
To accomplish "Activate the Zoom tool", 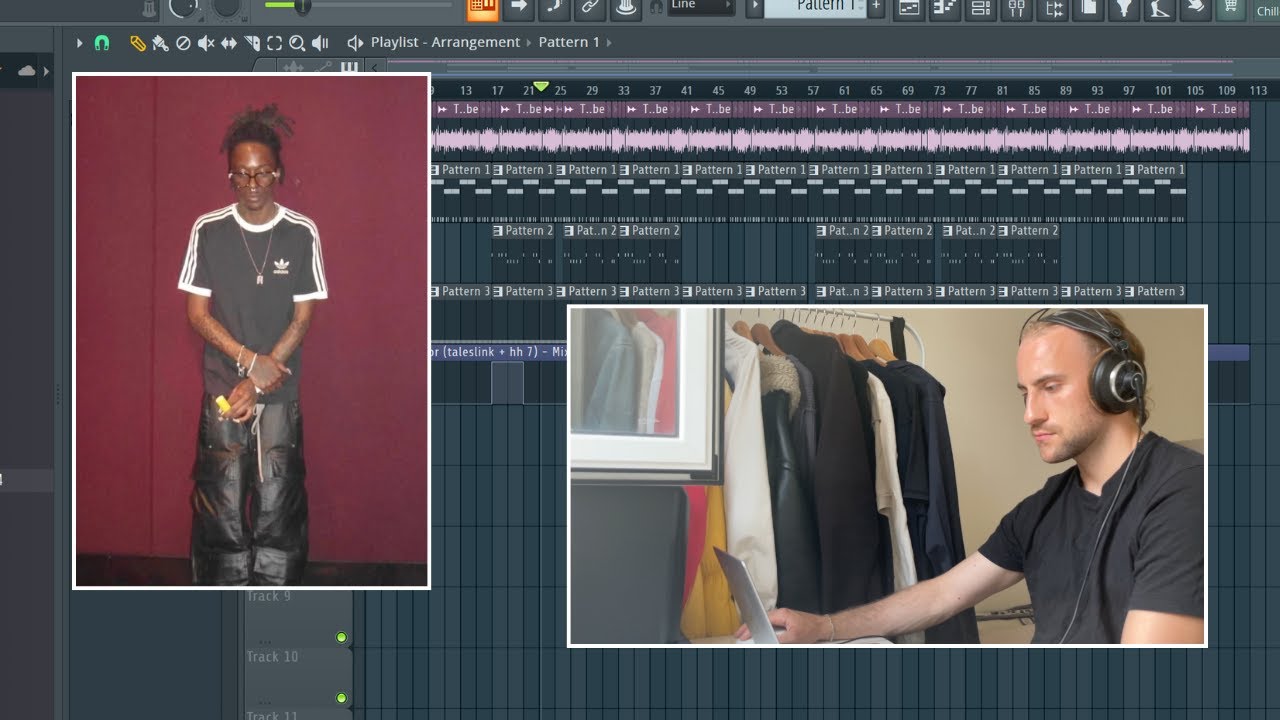I will tap(297, 43).
